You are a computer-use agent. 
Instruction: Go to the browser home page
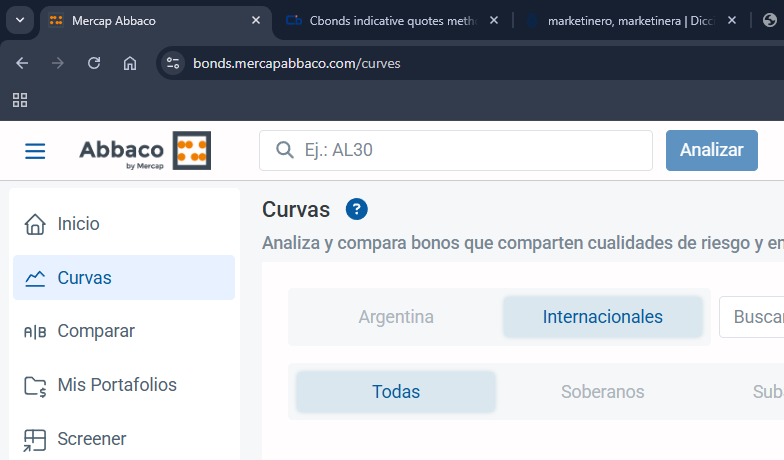[x=130, y=63]
